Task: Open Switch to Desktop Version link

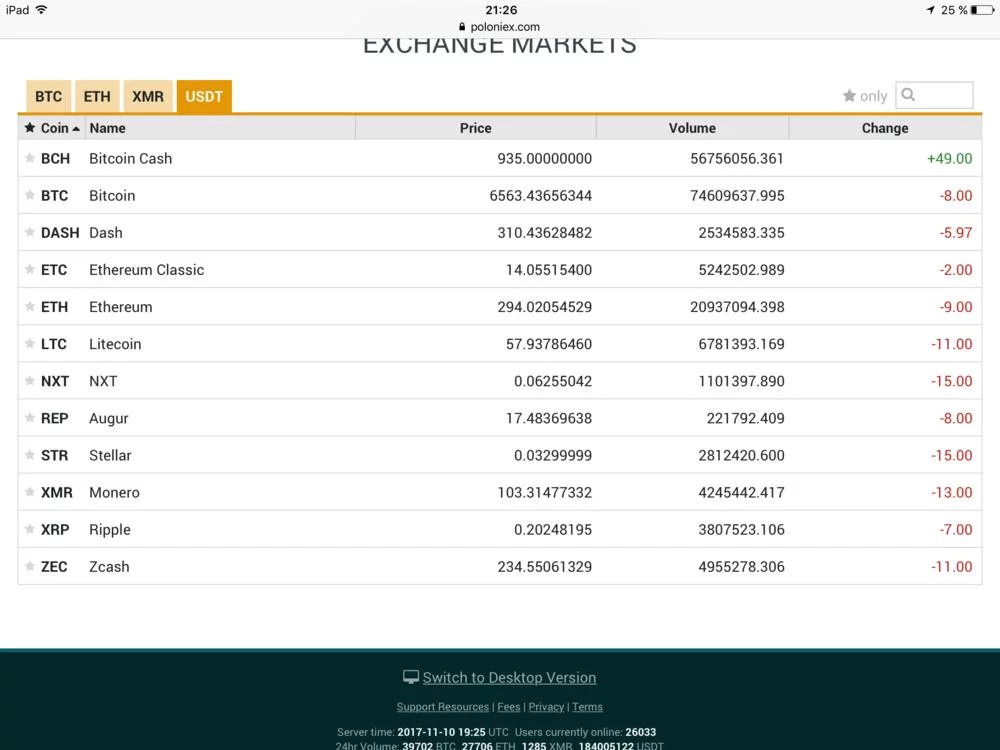Action: click(509, 677)
